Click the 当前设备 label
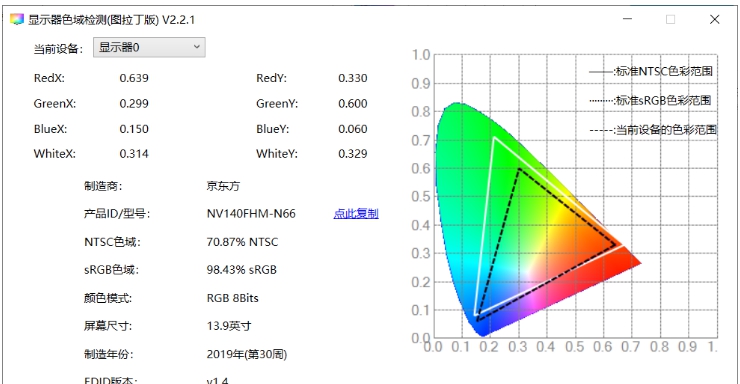This screenshot has height=384, width=740. click(58, 49)
